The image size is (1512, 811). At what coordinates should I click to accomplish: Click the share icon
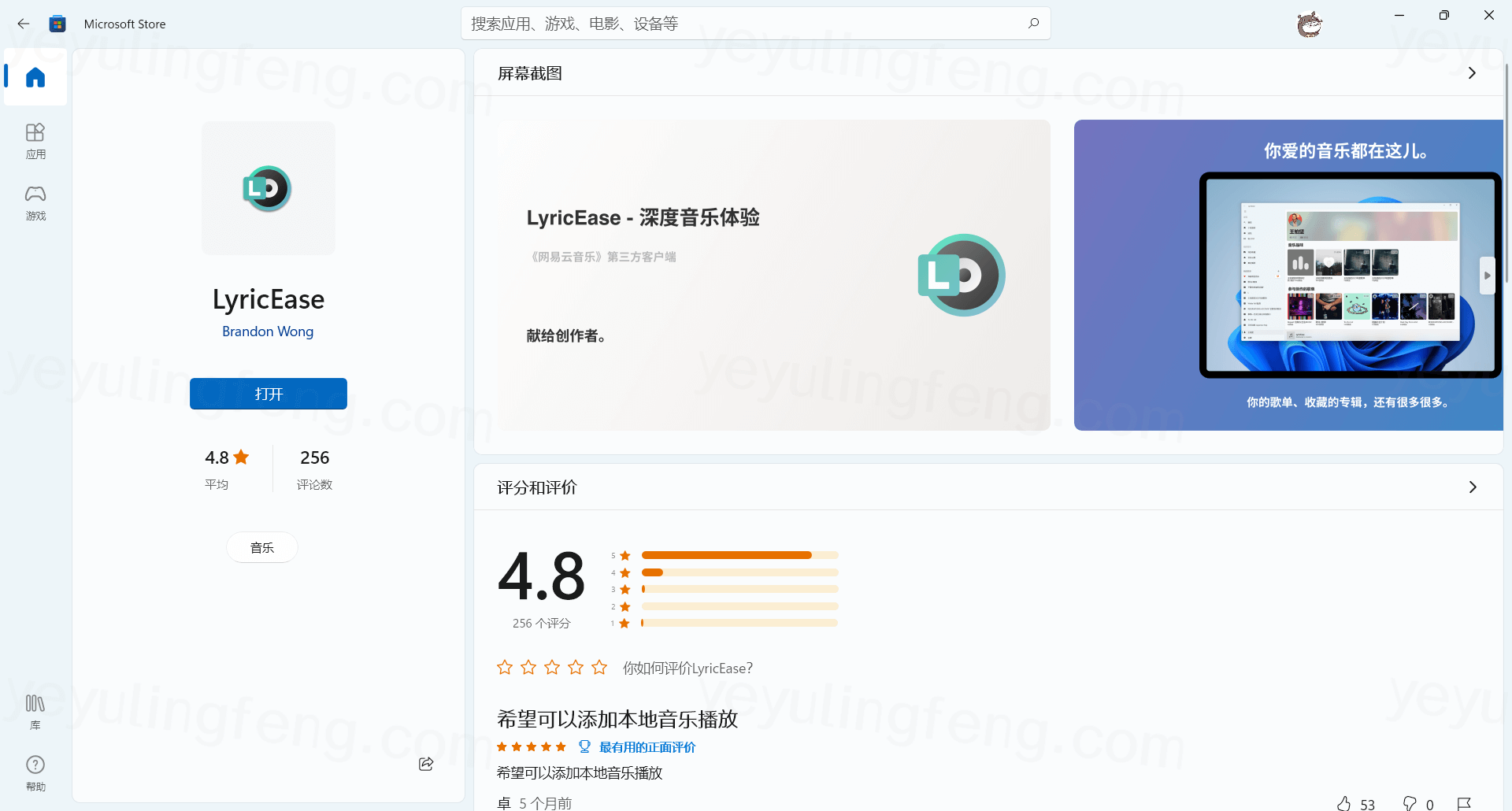click(426, 764)
